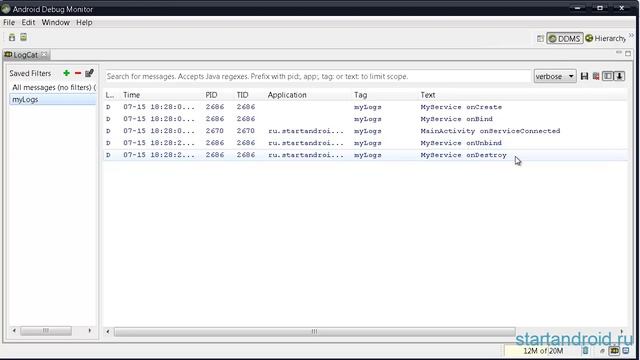Viewport: 640px width, 360px height.
Task: Click the rightmost status bar view icon
Action: 626,351
